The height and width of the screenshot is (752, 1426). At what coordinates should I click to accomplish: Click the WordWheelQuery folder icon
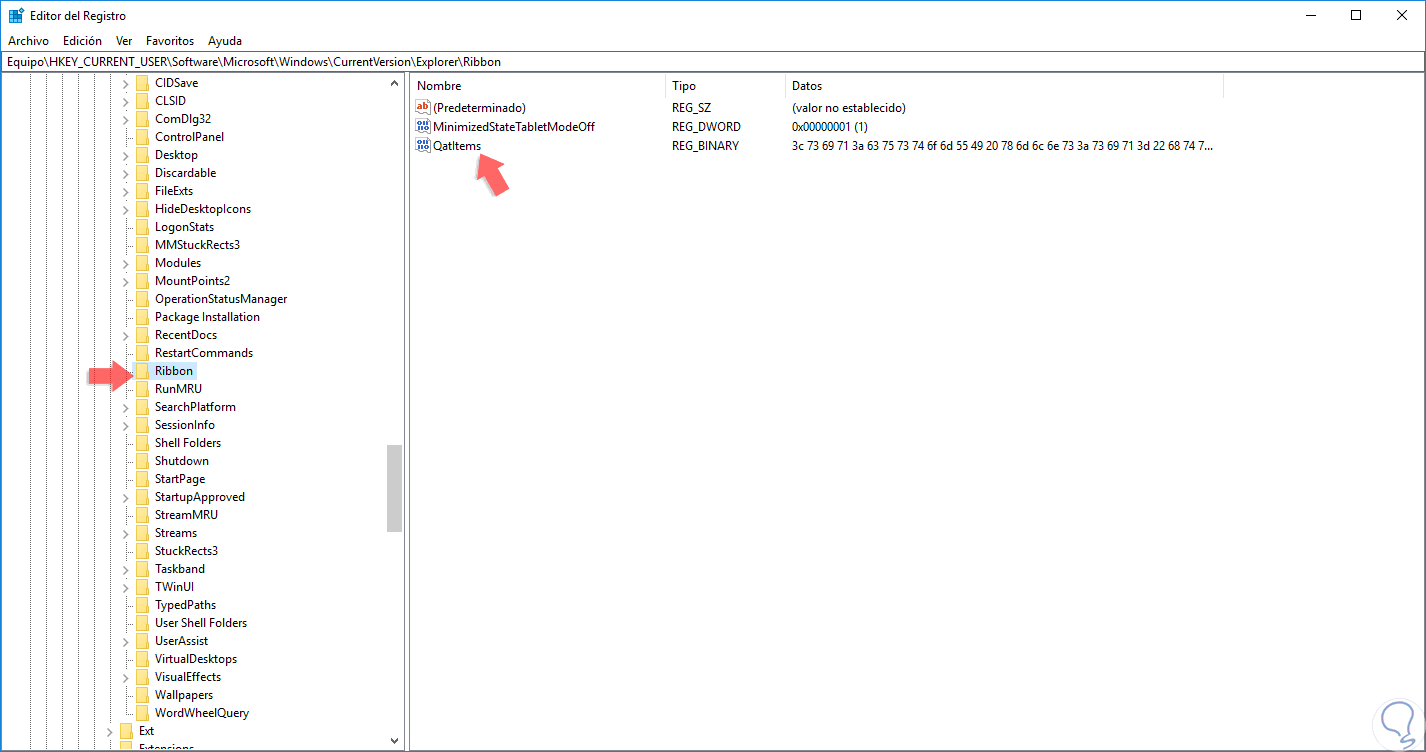point(142,713)
